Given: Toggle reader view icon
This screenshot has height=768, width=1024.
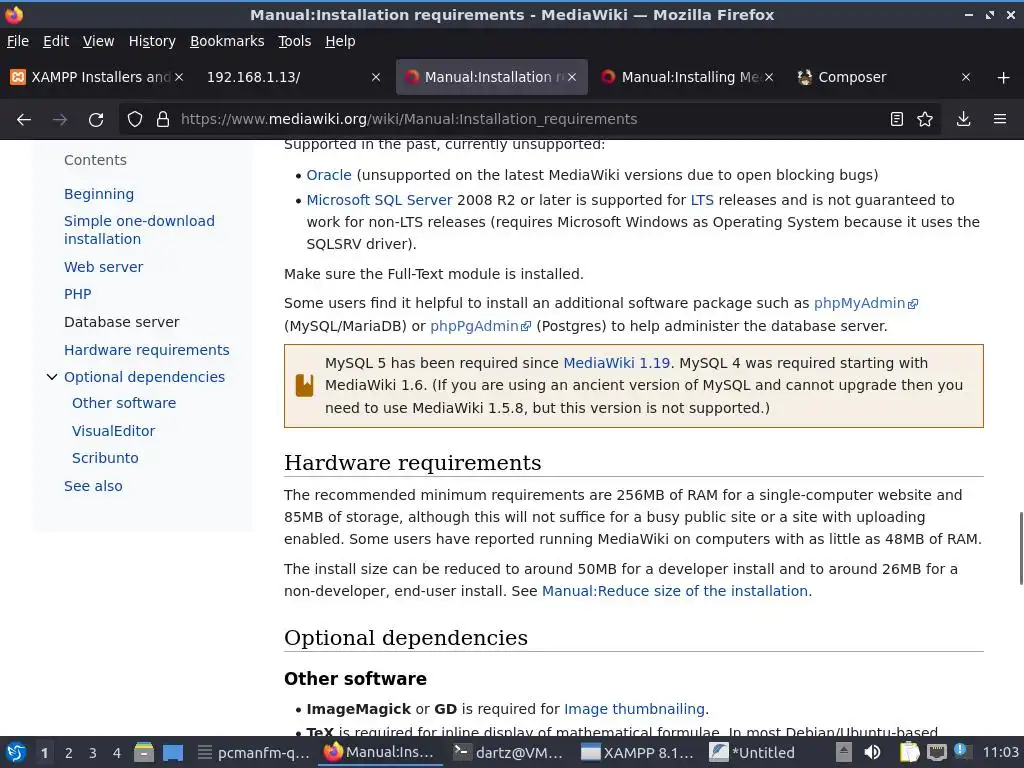Looking at the screenshot, I should [x=897, y=120].
